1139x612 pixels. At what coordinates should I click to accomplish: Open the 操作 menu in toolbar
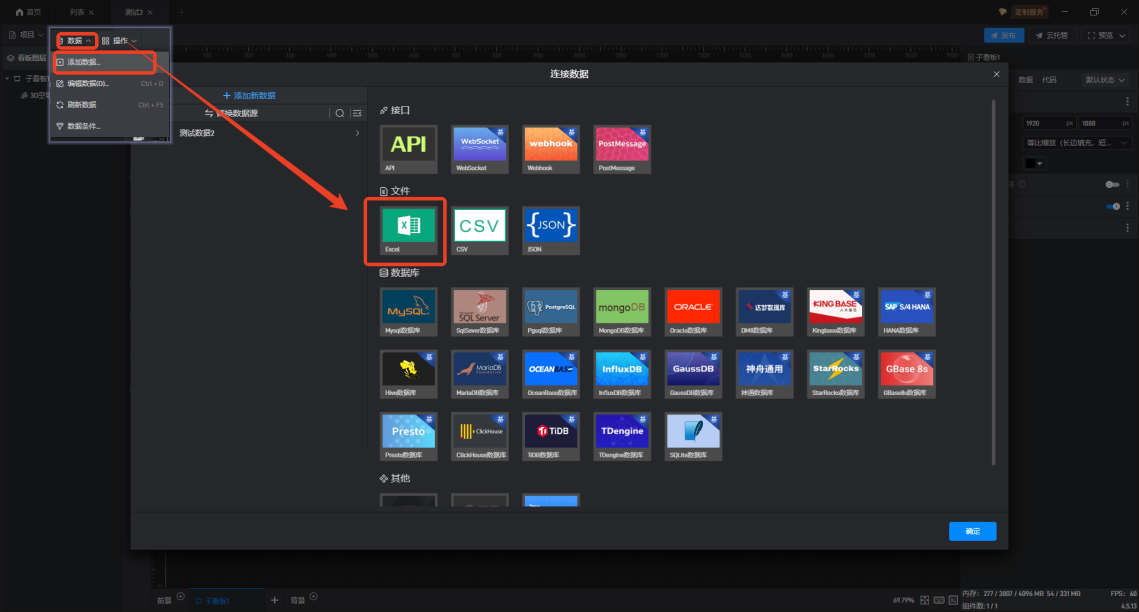[119, 41]
